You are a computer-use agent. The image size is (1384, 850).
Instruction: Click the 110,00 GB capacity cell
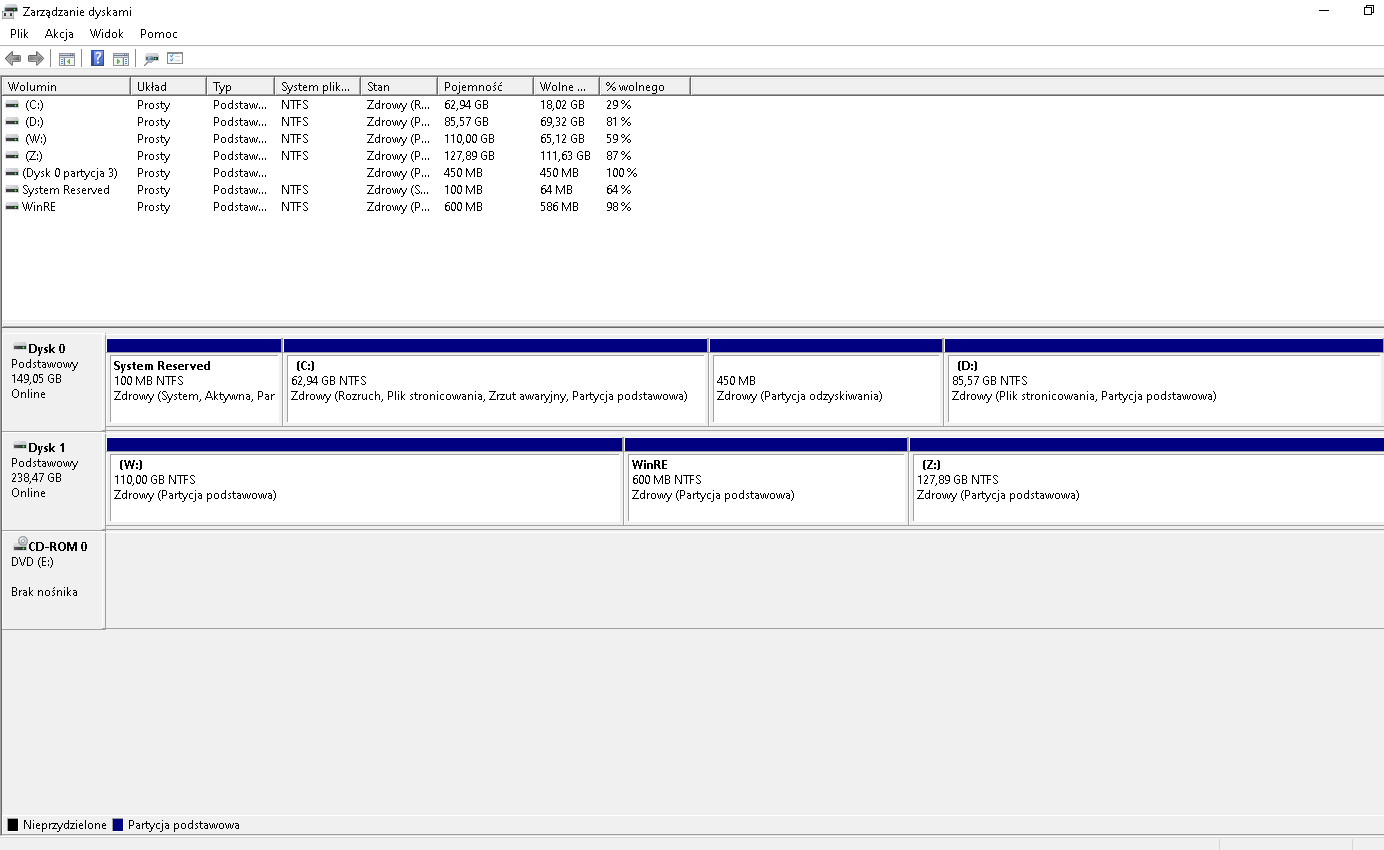469,139
